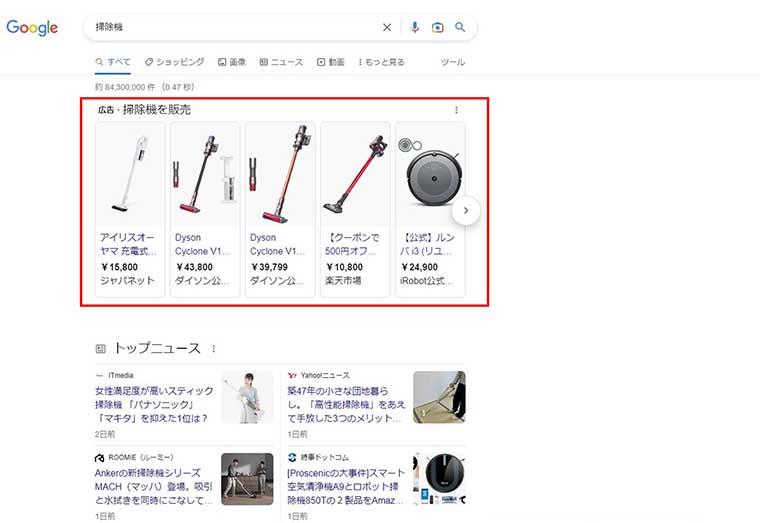Open the ツール options
Image resolution: width=760 pixels, height=523 pixels.
tap(453, 62)
